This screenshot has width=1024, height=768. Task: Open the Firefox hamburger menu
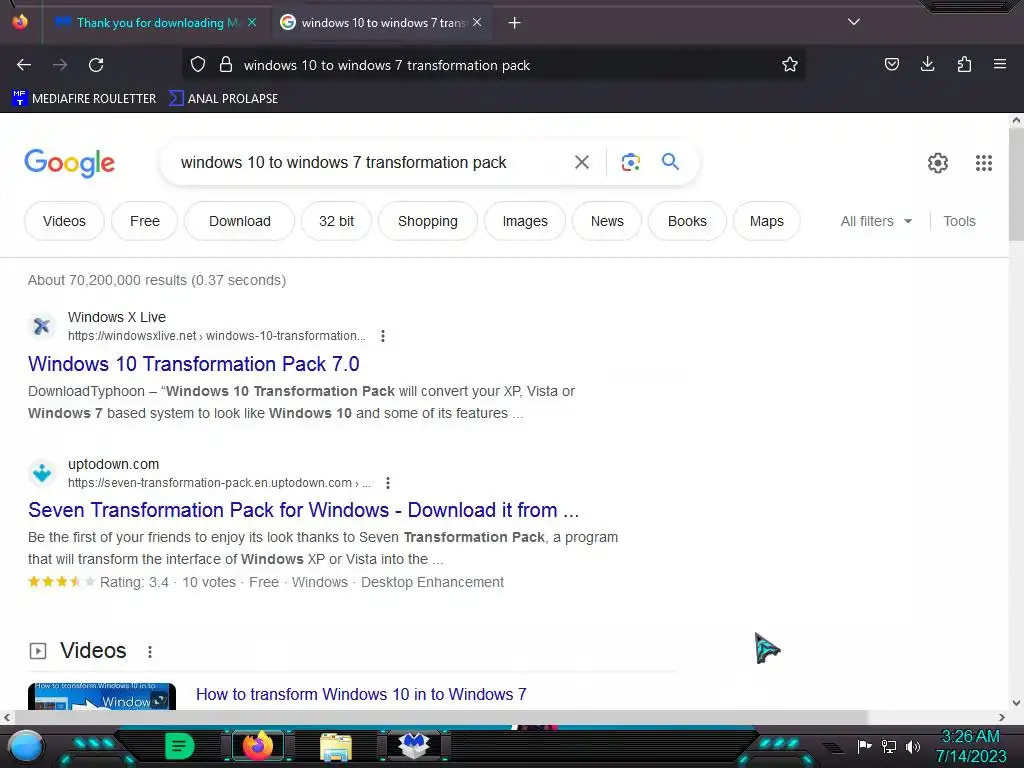coord(1000,64)
